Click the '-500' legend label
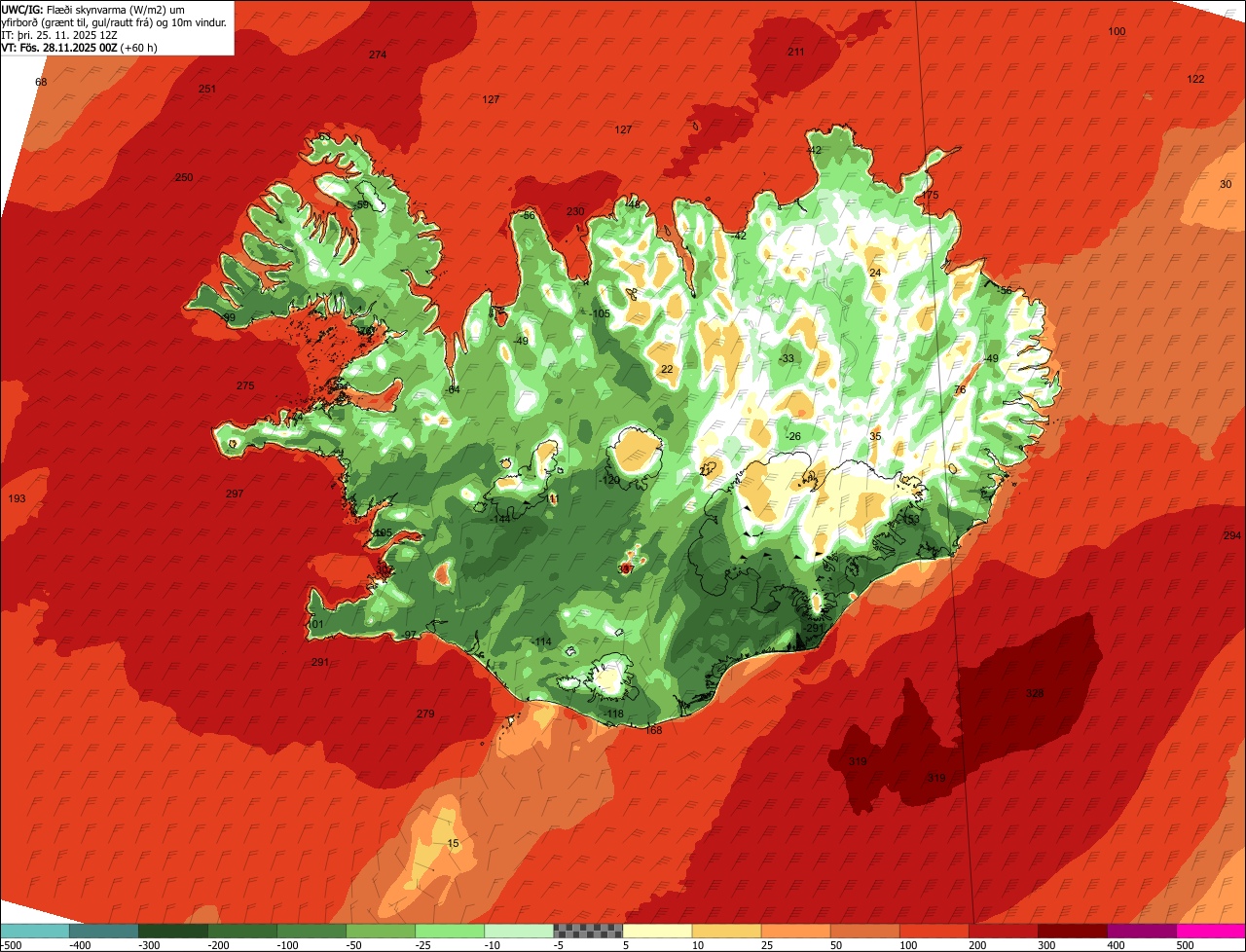This screenshot has height=952, width=1246. (11, 944)
